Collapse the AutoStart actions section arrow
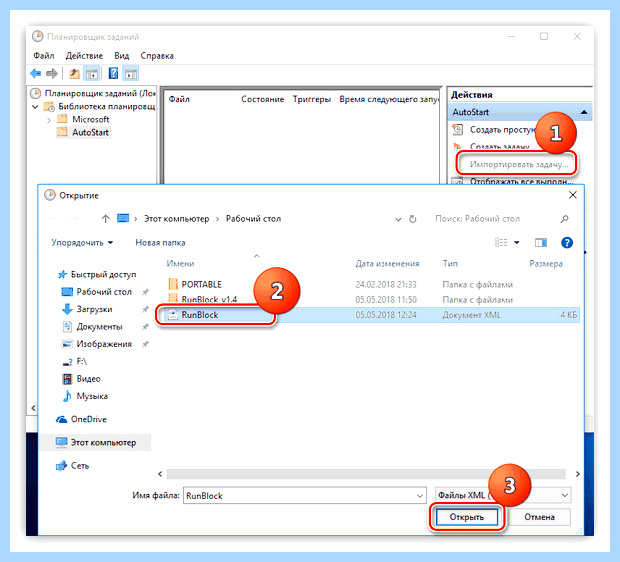This screenshot has height=562, width=620. [x=584, y=112]
